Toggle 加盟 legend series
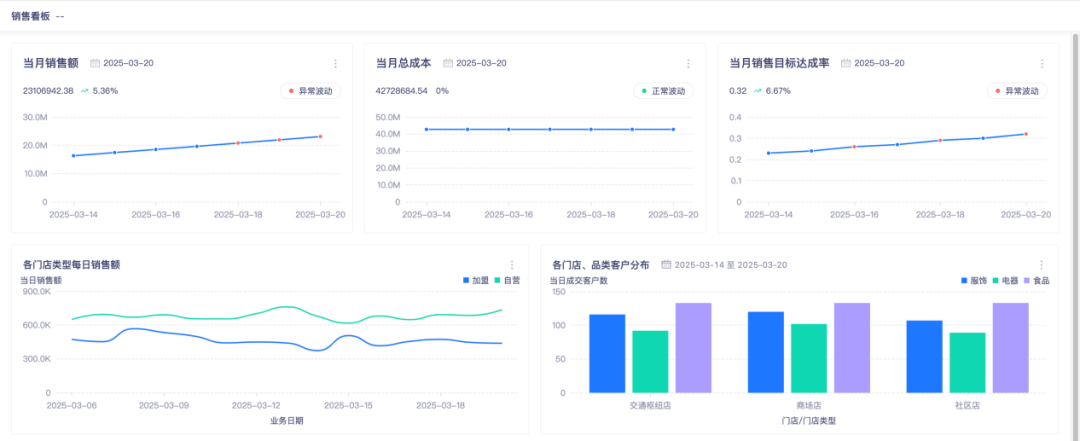1080x441 pixels. (x=475, y=281)
